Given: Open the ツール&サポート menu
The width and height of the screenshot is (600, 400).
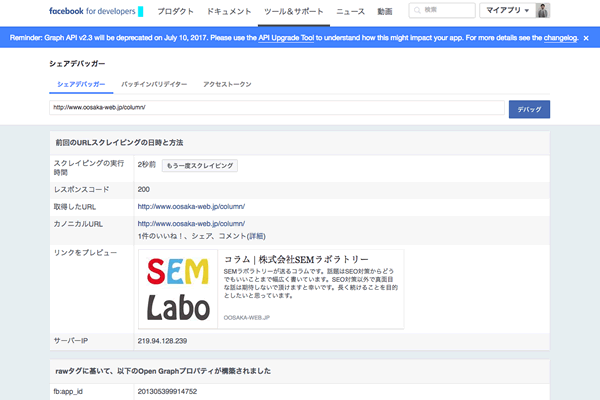Looking at the screenshot, I should tap(293, 11).
